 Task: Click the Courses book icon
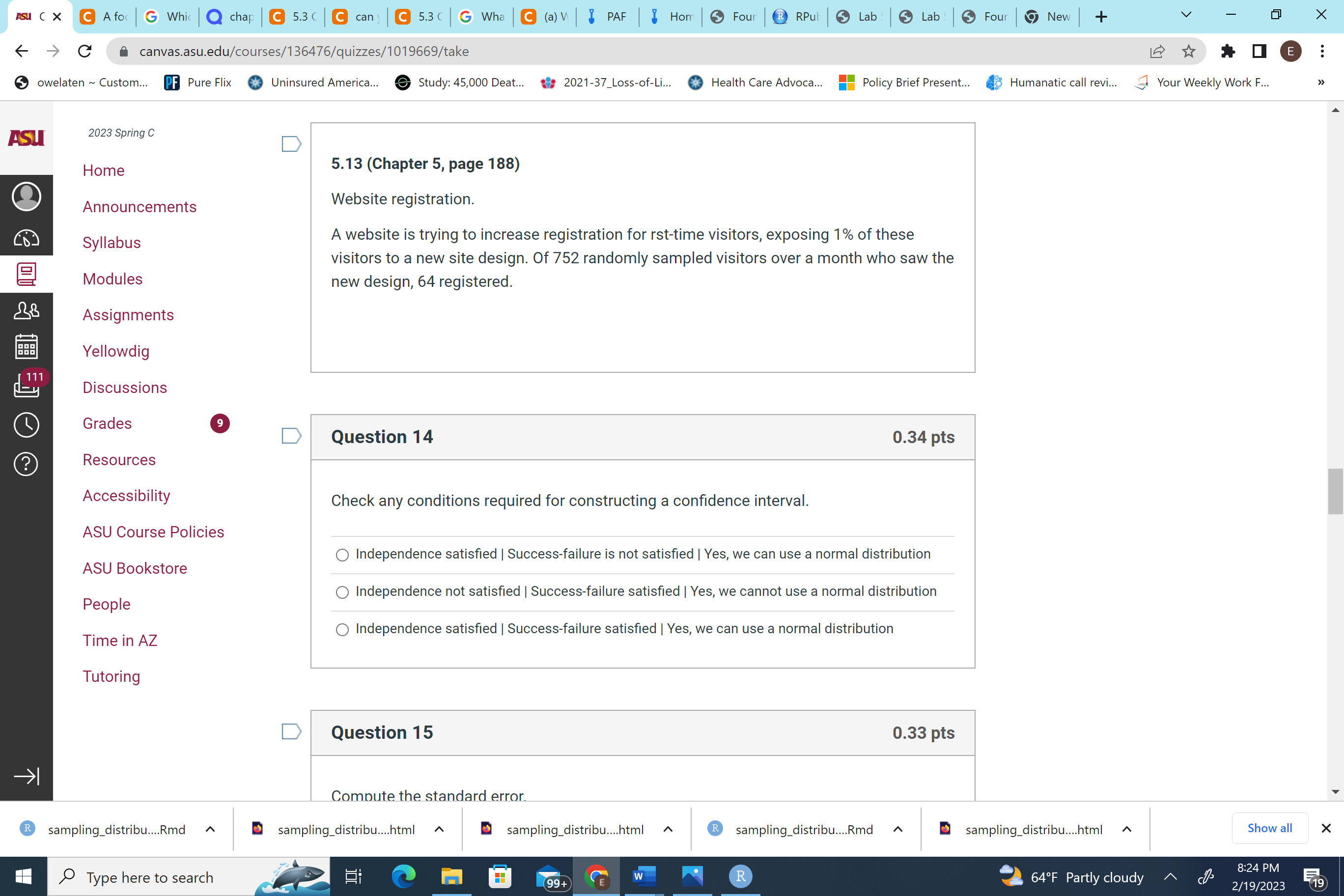point(27,274)
